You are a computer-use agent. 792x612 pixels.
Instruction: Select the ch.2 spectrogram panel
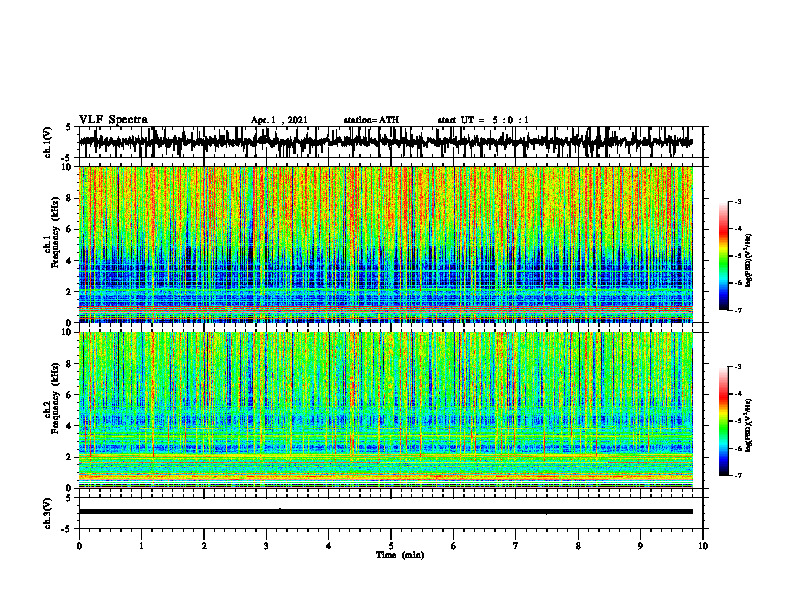(386, 410)
